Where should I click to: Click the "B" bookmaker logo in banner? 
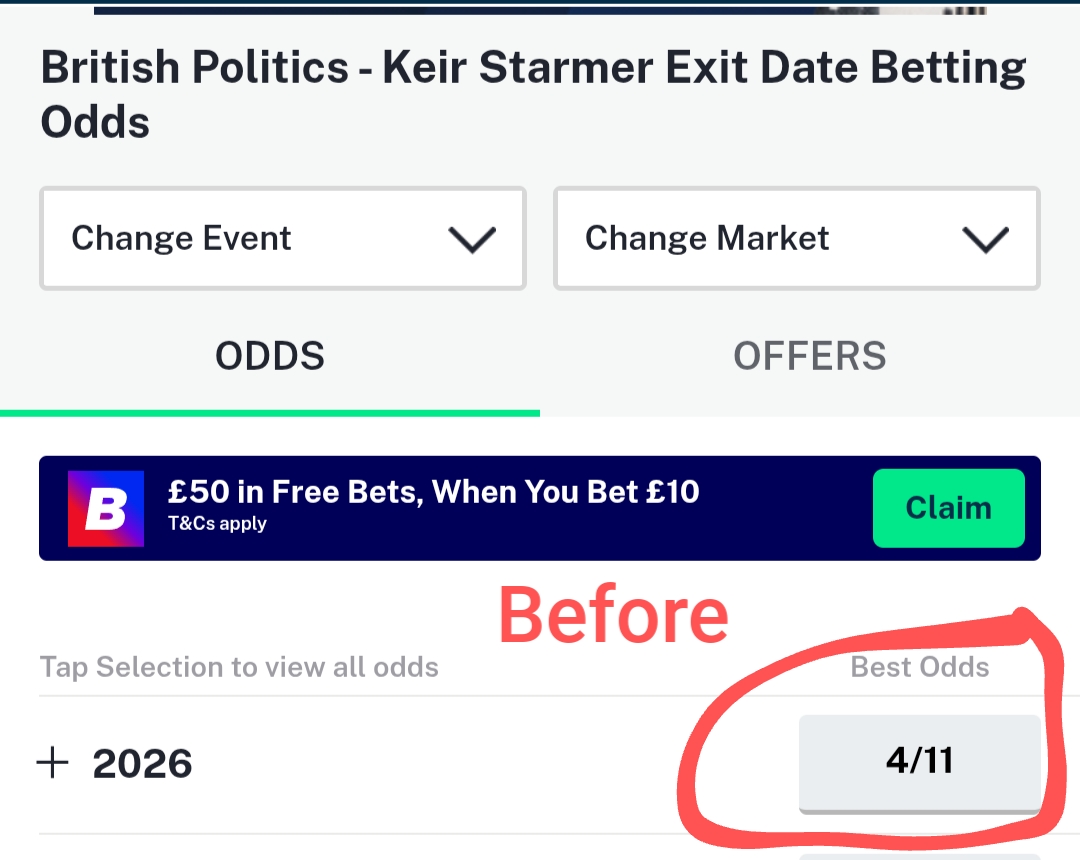[x=106, y=508]
